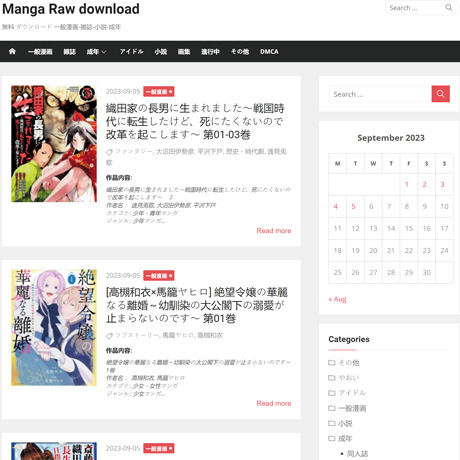Viewport: 460px width, 460px height.
Task: Open 雑誌 in the navigation menu
Action: pyautogui.click(x=69, y=52)
